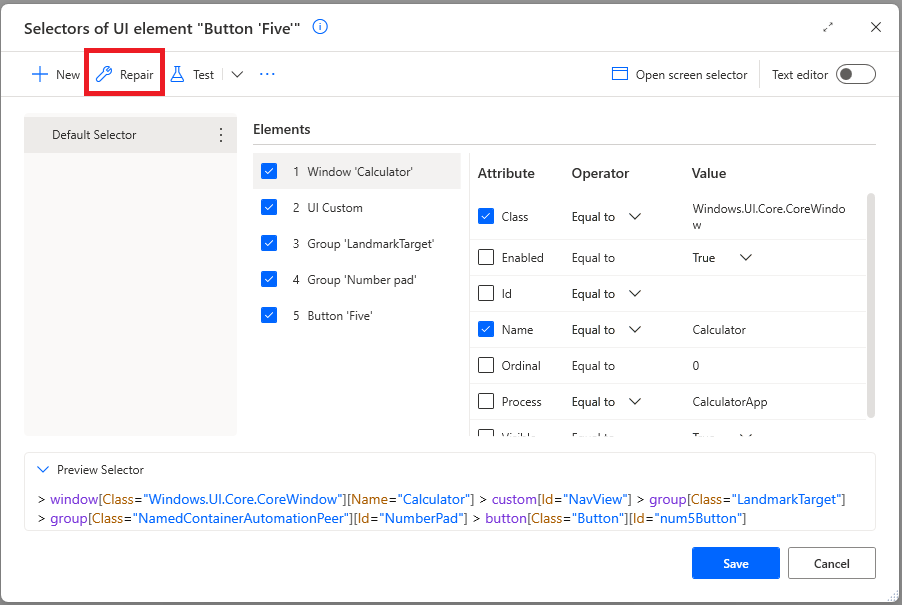Select the Default Selector list item
The width and height of the screenshot is (902, 605).
[94, 135]
